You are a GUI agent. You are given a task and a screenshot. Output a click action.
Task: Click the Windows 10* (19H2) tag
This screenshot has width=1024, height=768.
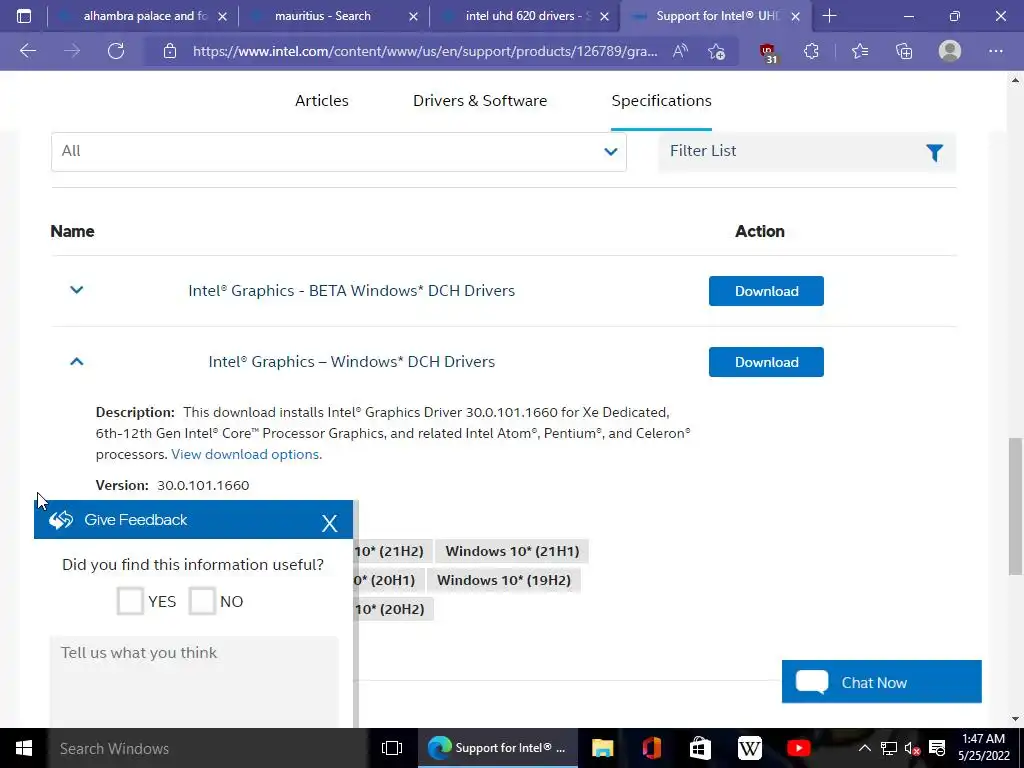(504, 580)
